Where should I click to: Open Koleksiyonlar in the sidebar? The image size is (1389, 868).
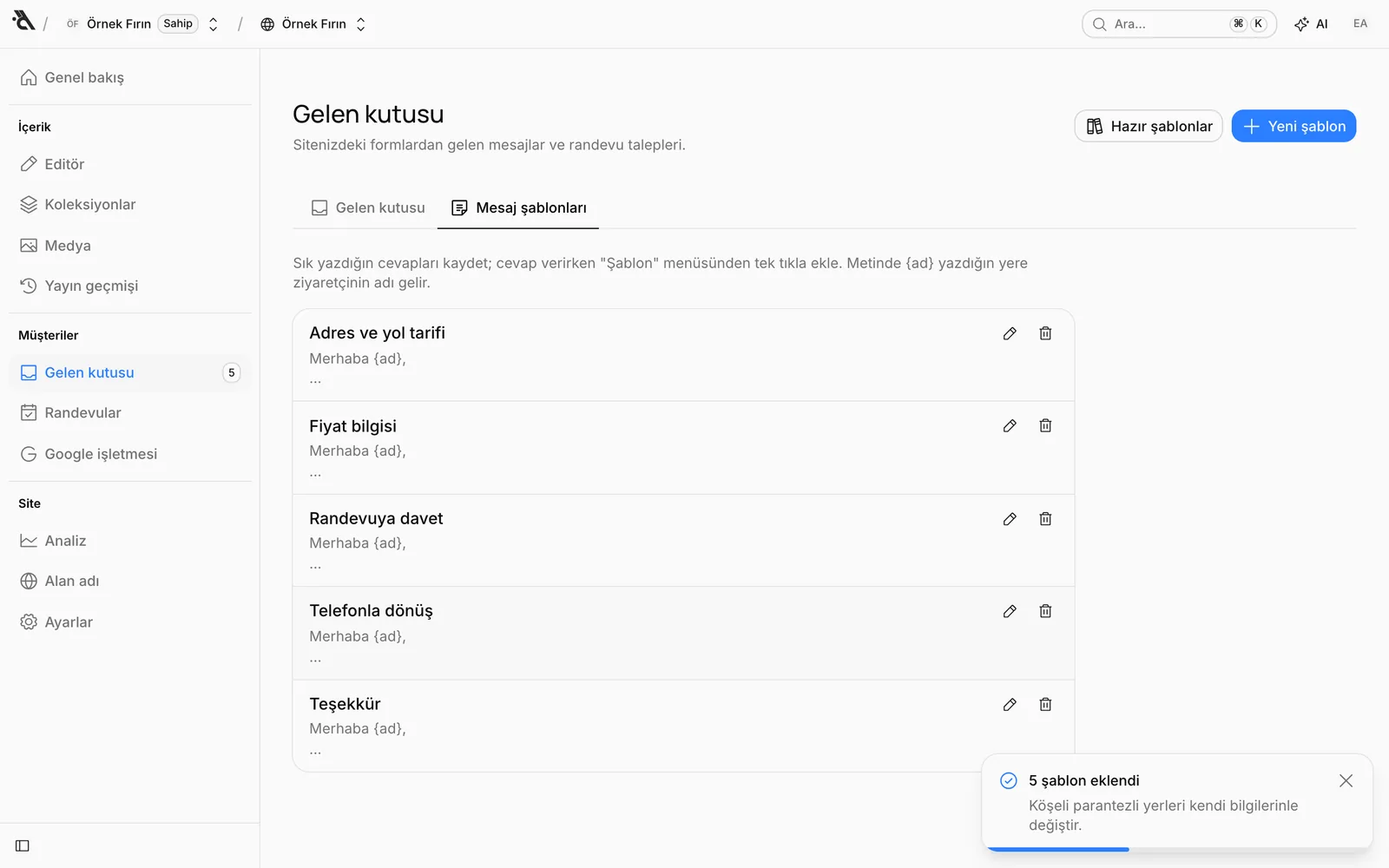click(130, 205)
